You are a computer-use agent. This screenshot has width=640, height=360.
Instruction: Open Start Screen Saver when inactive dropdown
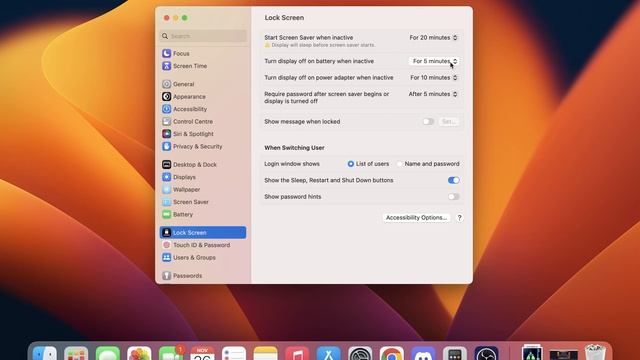pos(433,38)
